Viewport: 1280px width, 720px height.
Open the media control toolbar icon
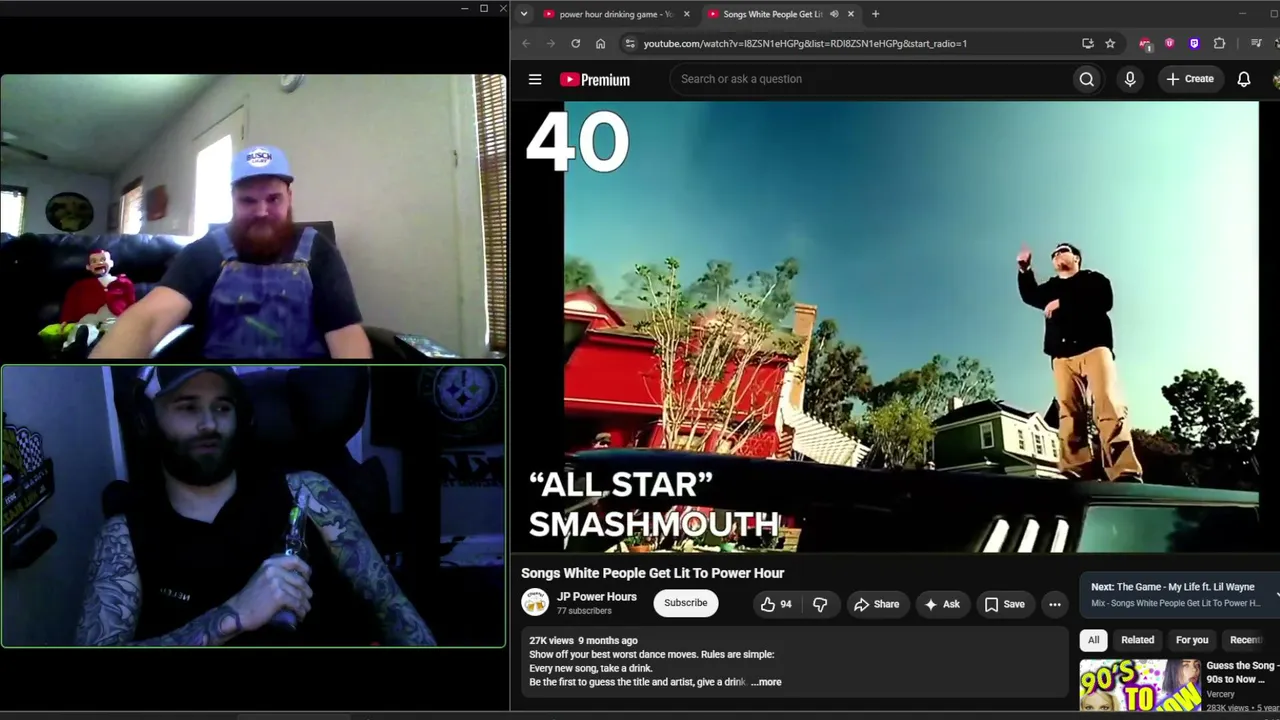click(x=1256, y=43)
